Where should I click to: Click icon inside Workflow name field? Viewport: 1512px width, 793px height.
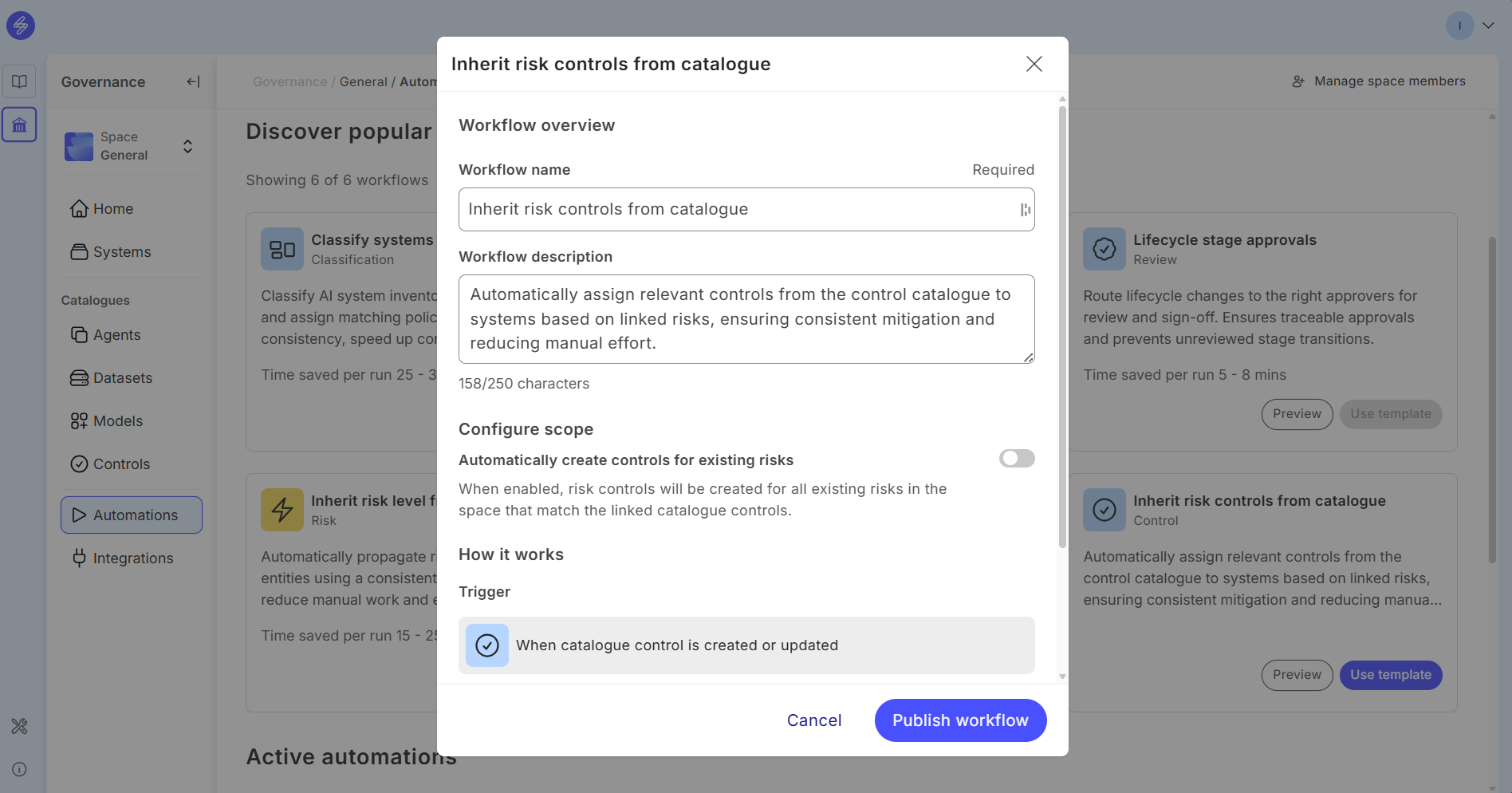click(1025, 210)
